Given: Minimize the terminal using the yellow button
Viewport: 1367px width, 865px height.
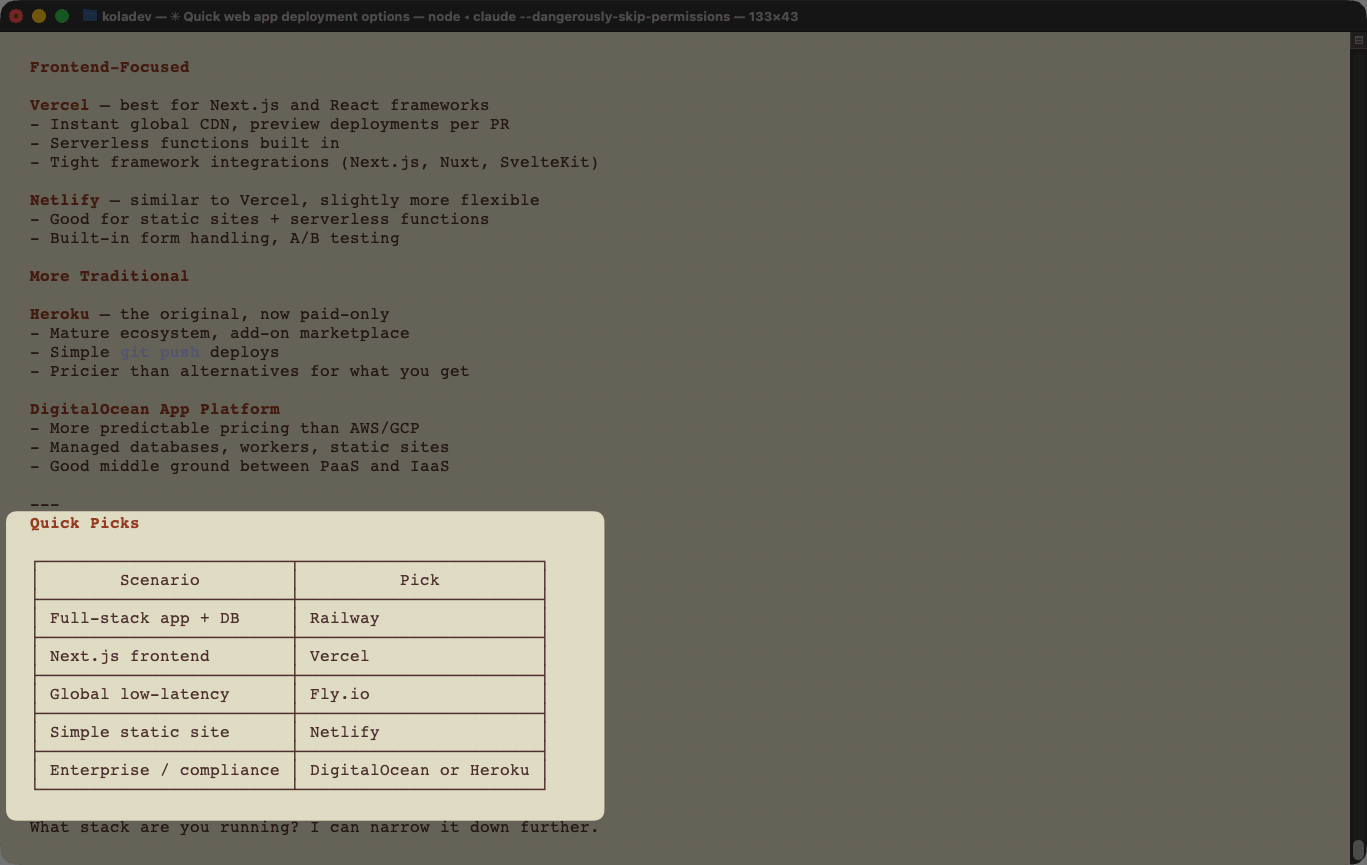Looking at the screenshot, I should pyautogui.click(x=39, y=16).
